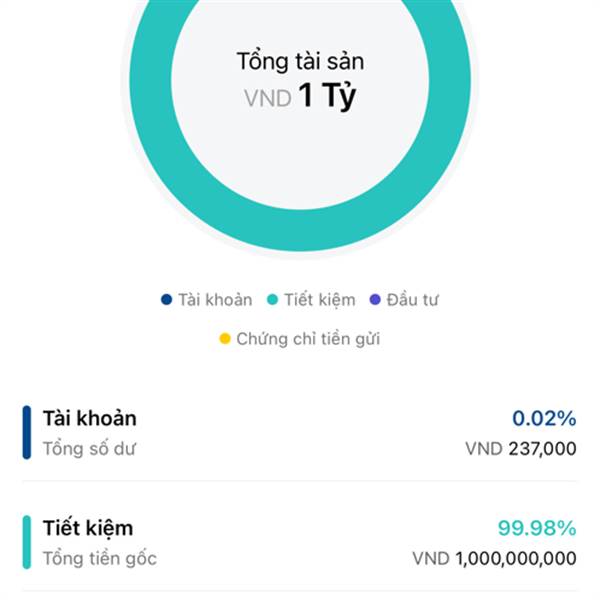Tap the VND 1,000,000,000 savings amount

pos(494,559)
